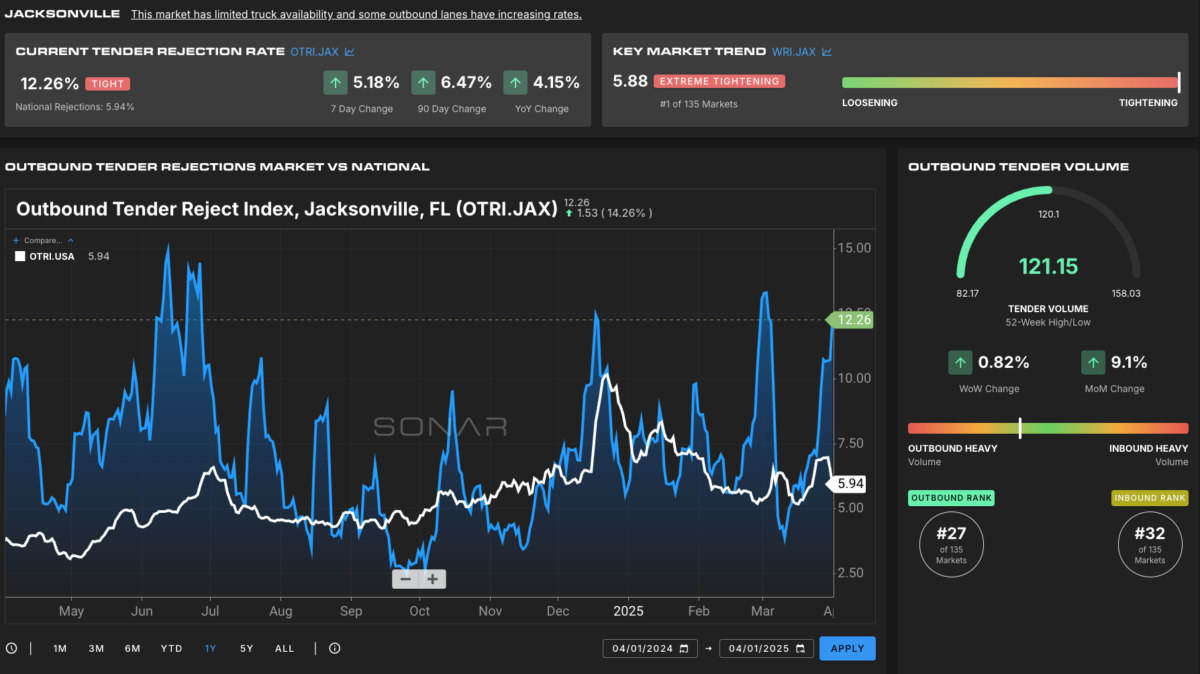Screen dimensions: 1200x674
Task: Open the WRI.JAX chart icon
Action: [827, 51]
